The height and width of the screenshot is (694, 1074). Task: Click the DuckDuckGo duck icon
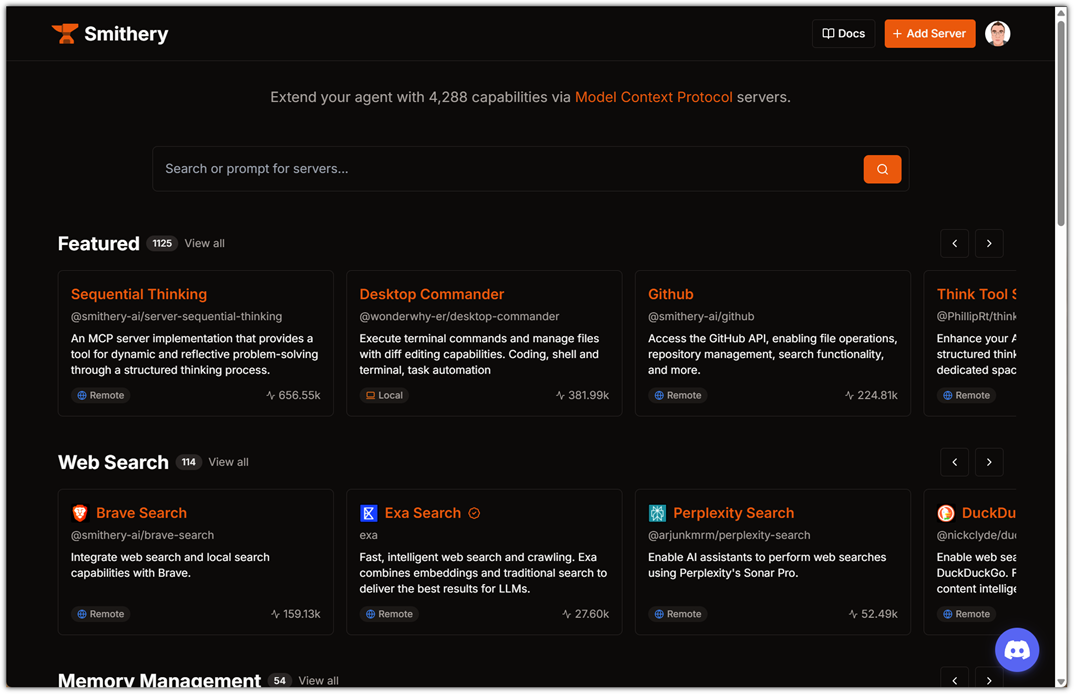point(945,512)
